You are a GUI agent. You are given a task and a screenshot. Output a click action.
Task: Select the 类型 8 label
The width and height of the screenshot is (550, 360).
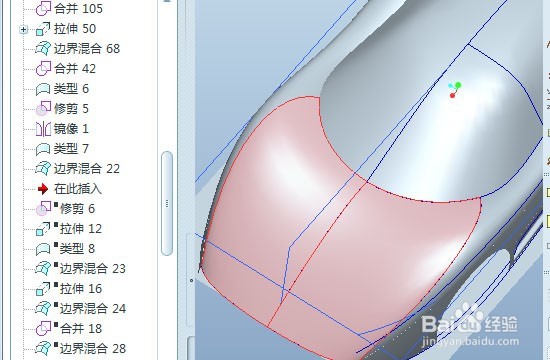[77, 249]
